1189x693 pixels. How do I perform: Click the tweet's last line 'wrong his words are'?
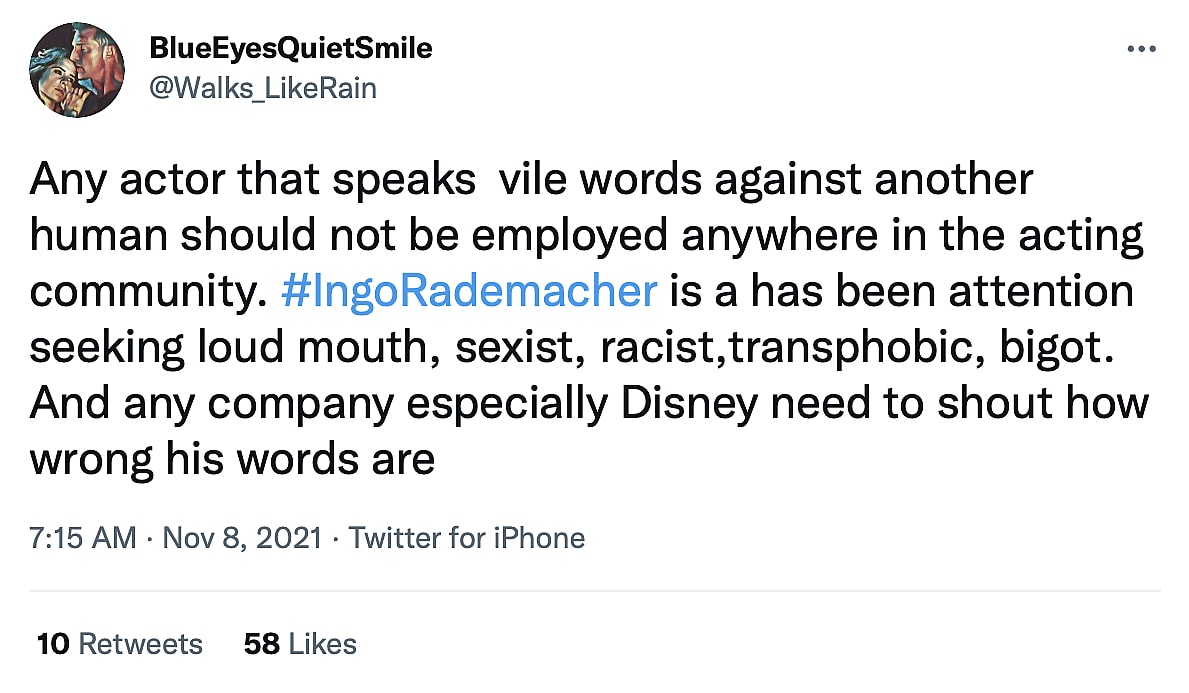click(232, 459)
